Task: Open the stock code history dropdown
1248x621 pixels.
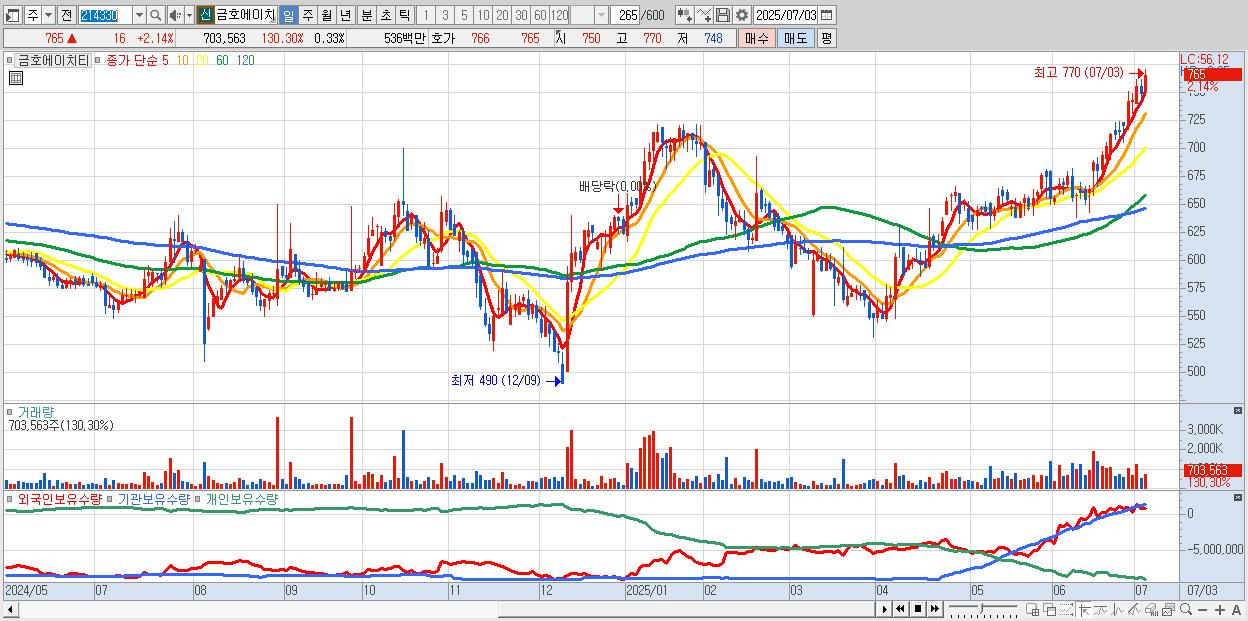Action: click(139, 15)
